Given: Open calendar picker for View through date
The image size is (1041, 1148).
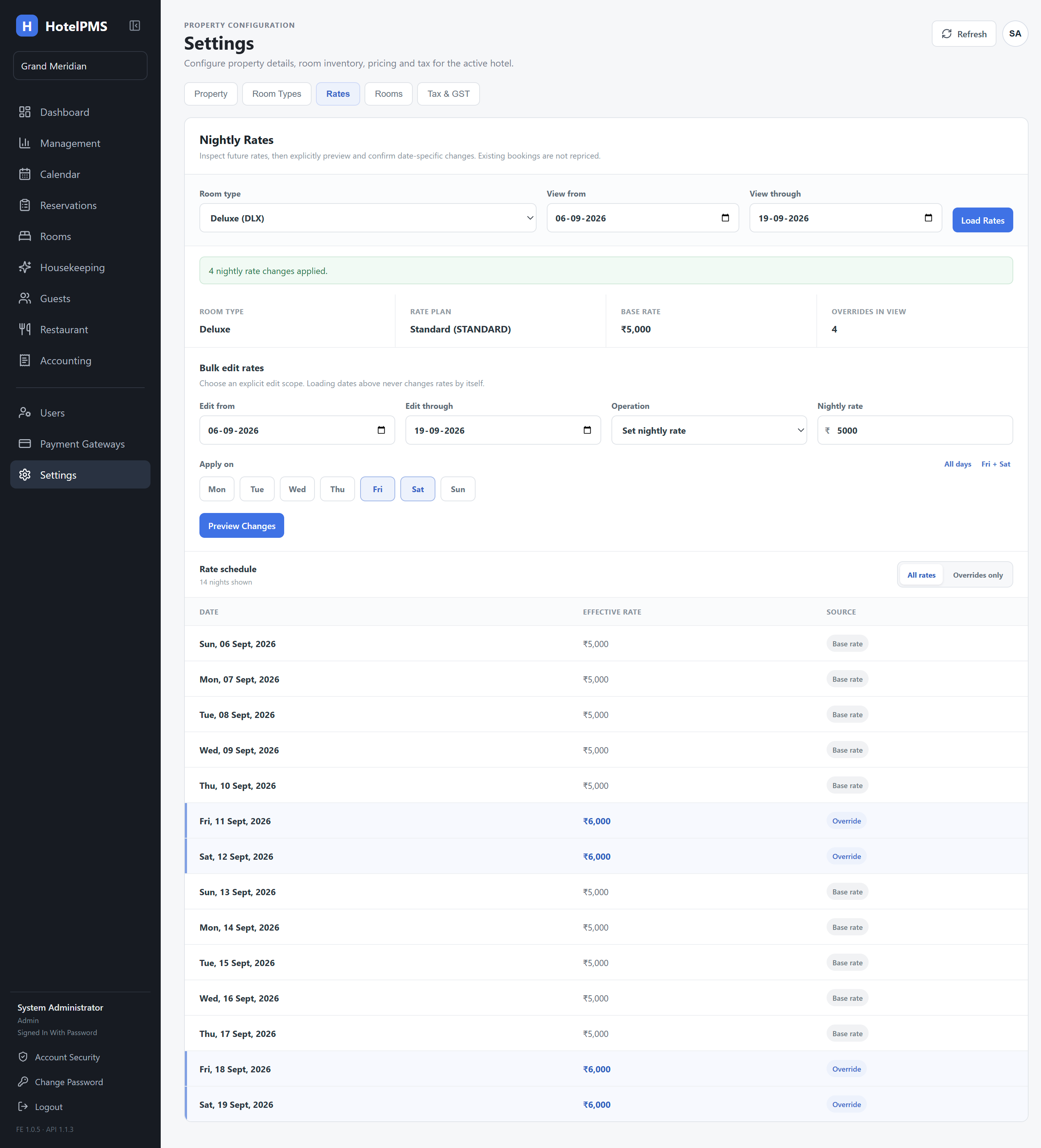Looking at the screenshot, I should [x=928, y=218].
